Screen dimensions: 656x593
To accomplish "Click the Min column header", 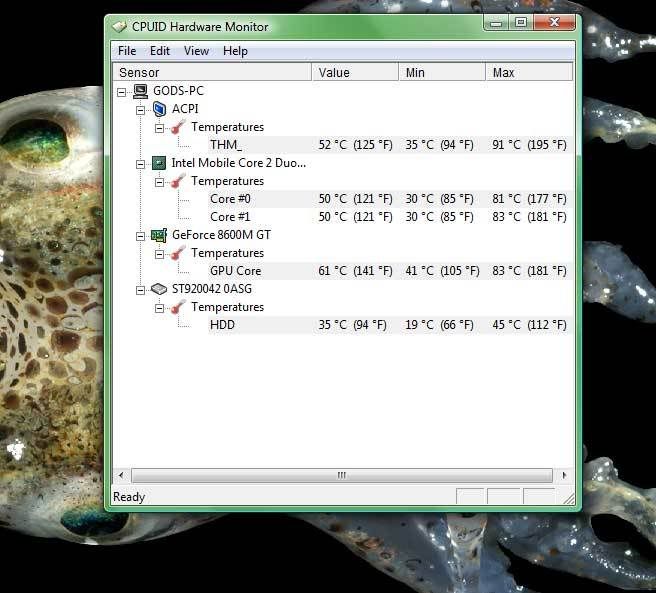I will [x=442, y=72].
